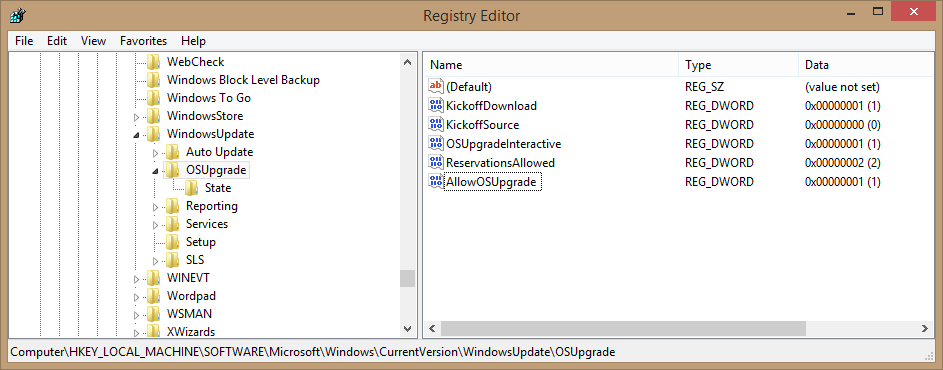Screen dimensions: 943x370
Task: Expand the WSMAN tree node
Action: (137, 315)
